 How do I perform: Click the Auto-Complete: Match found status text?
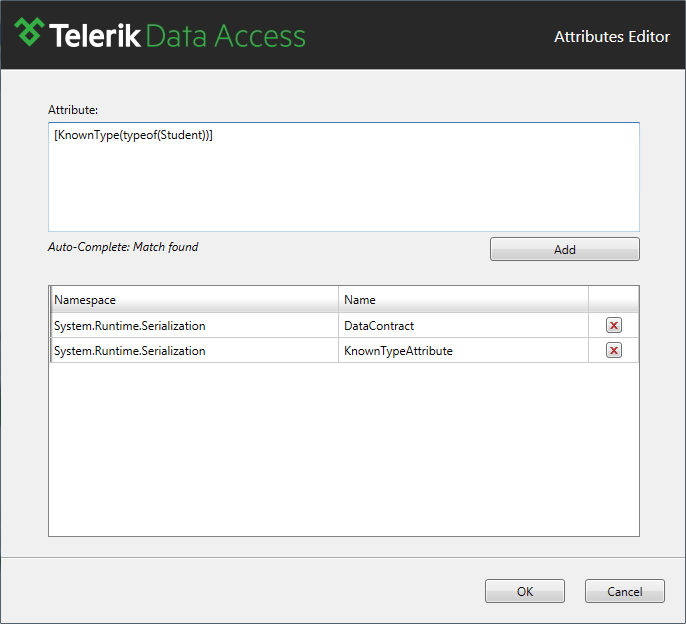point(123,247)
